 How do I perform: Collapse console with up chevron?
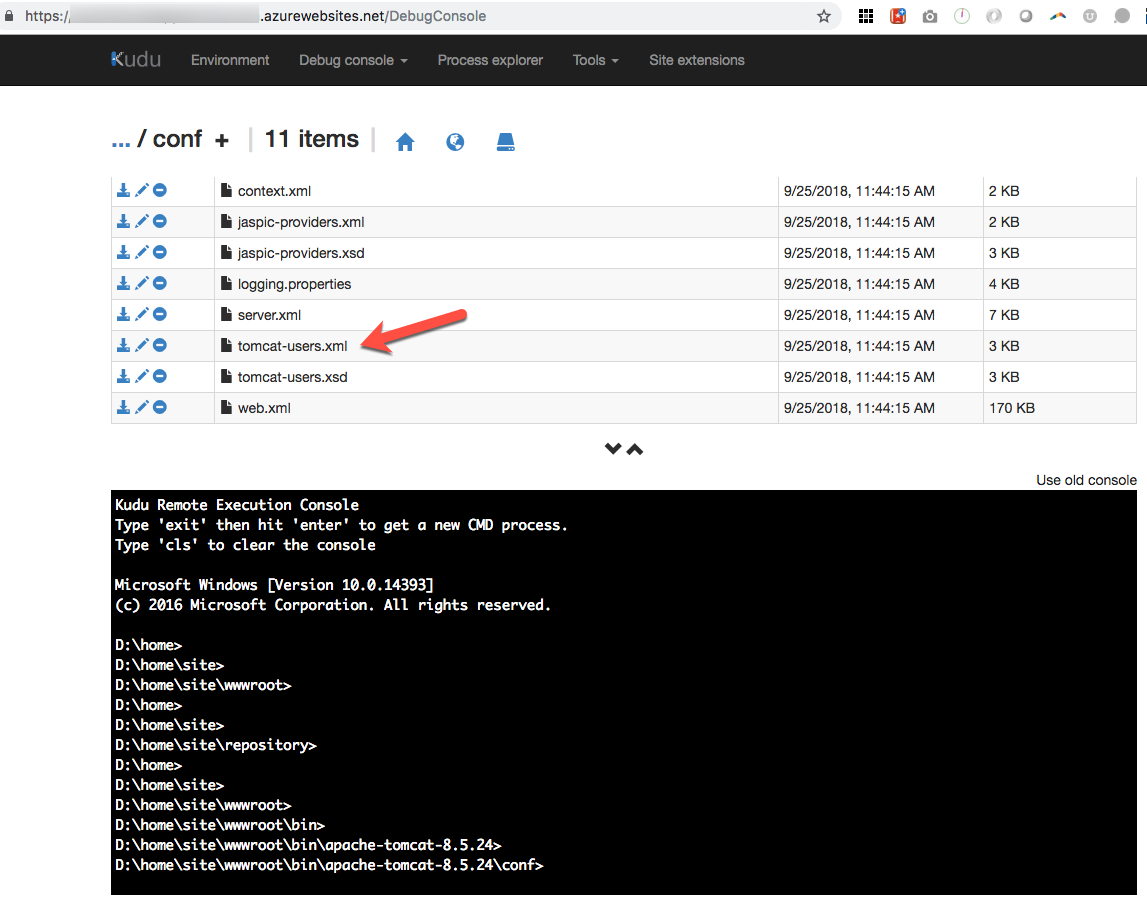pyautogui.click(x=635, y=449)
